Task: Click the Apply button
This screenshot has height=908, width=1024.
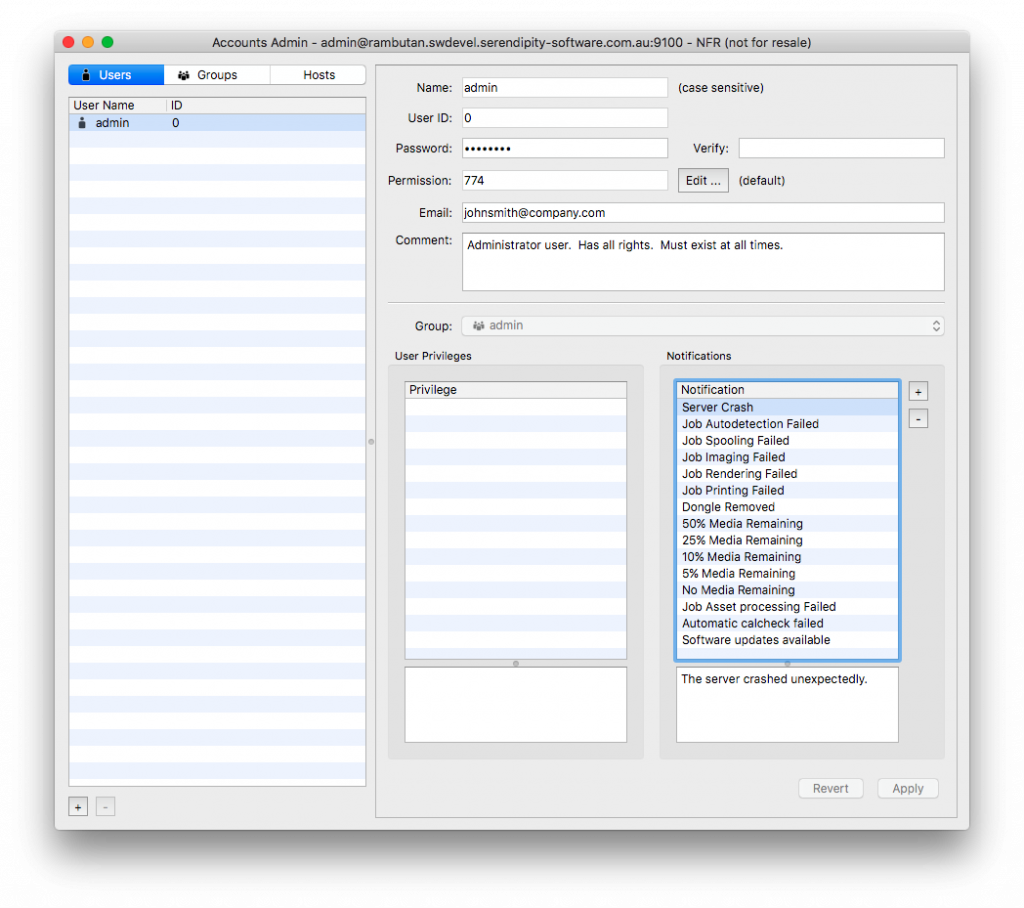Action: click(x=907, y=788)
